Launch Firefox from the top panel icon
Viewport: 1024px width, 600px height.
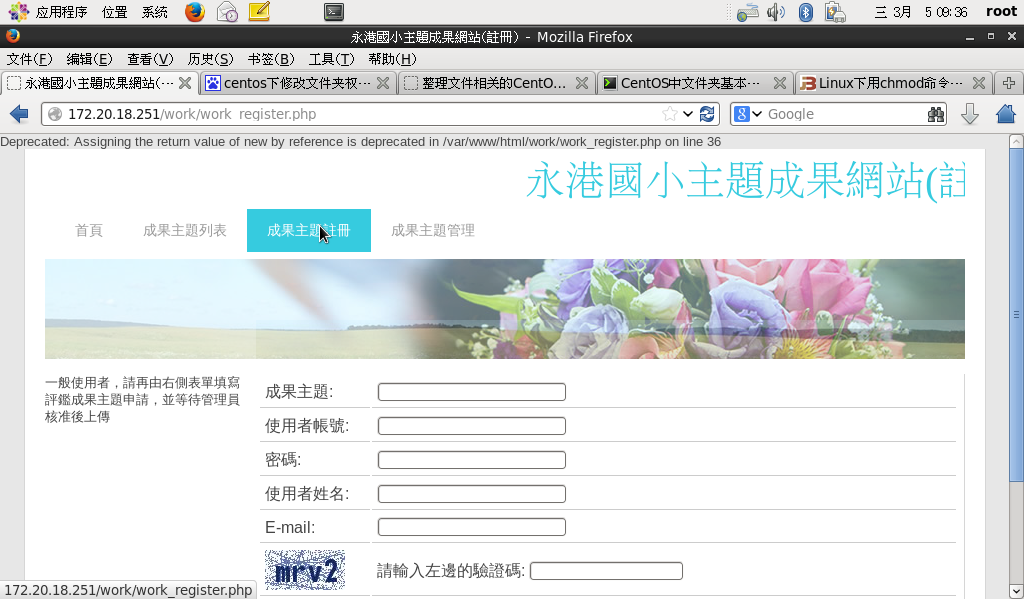tap(195, 12)
